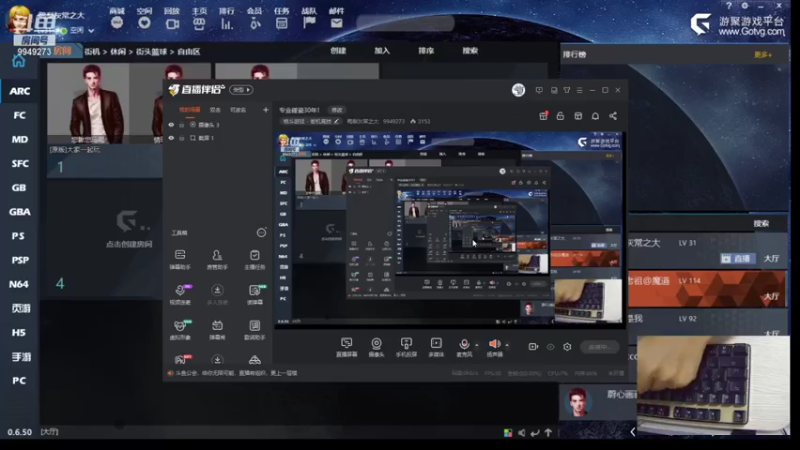The height and width of the screenshot is (450, 800).
Task: Click the unlock padlock icon in header
Action: pos(560,116)
